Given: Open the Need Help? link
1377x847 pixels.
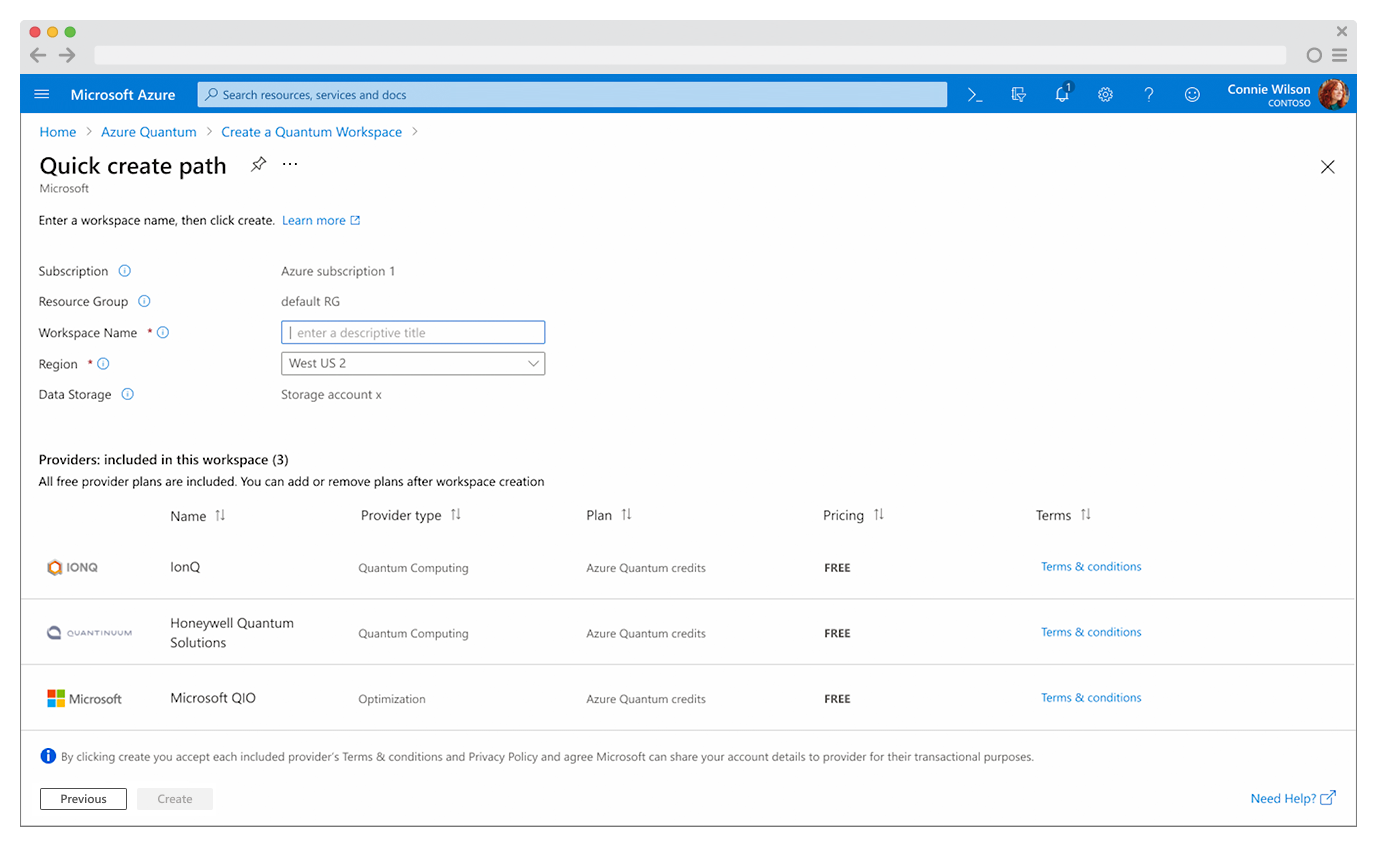Looking at the screenshot, I should click(x=1293, y=798).
